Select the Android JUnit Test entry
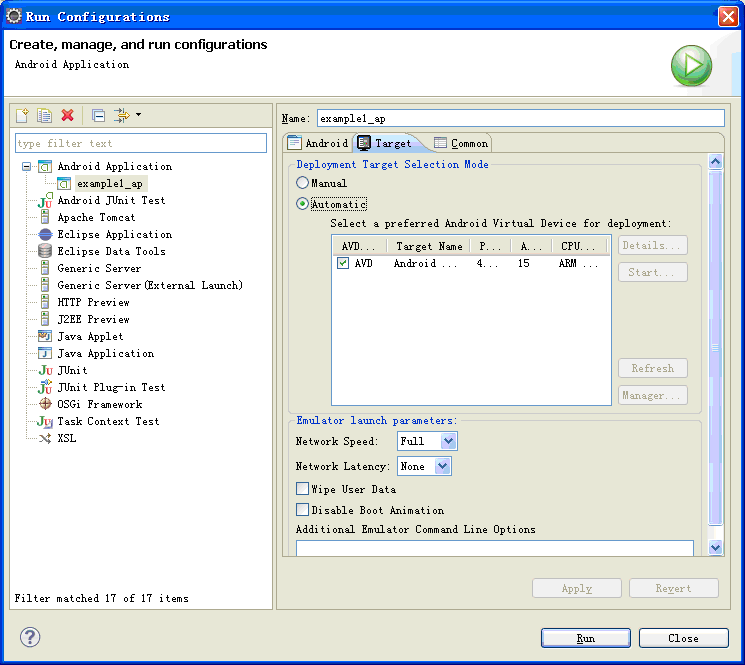The height and width of the screenshot is (665, 745). coord(111,200)
